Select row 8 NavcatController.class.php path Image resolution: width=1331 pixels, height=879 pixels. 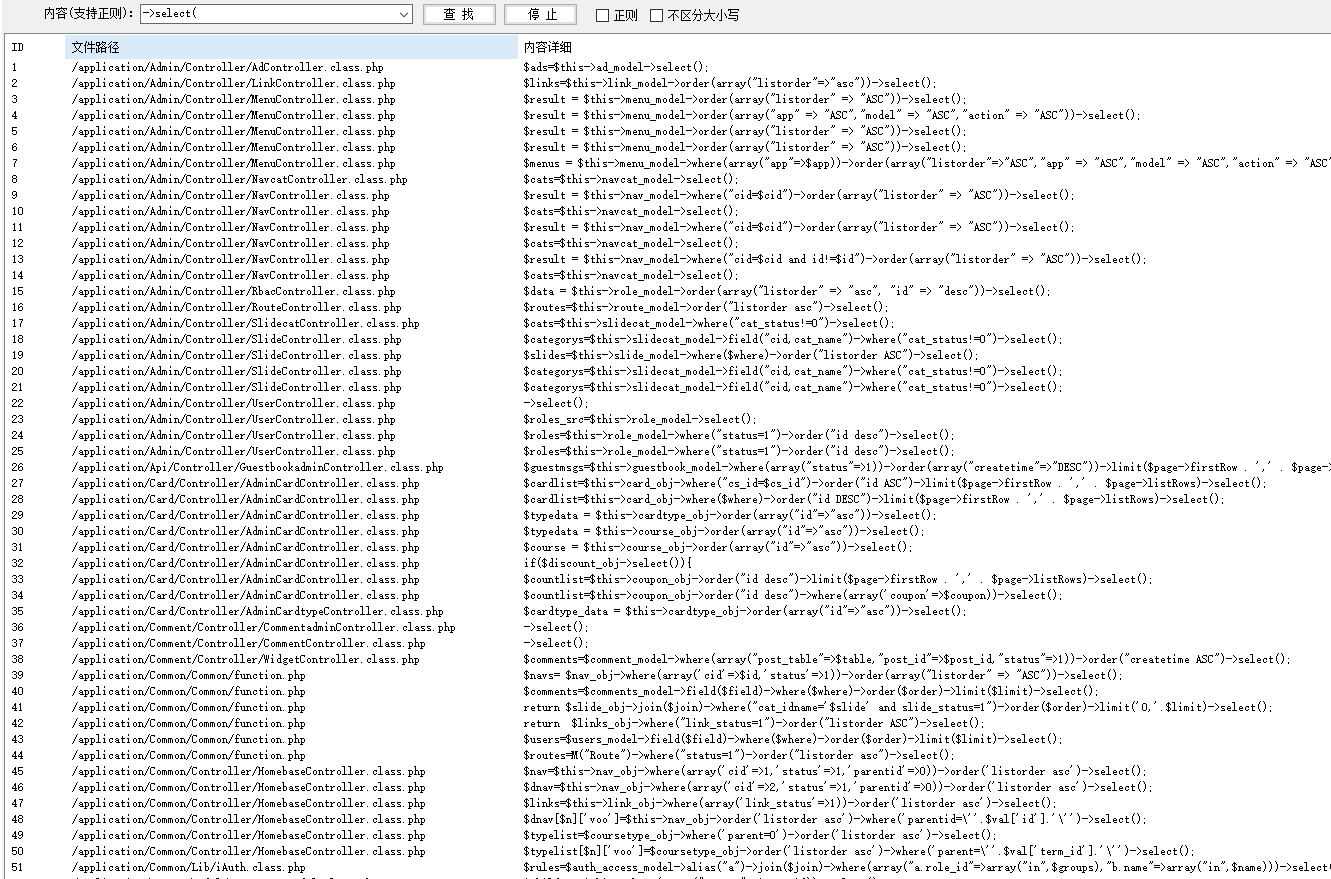(239, 179)
